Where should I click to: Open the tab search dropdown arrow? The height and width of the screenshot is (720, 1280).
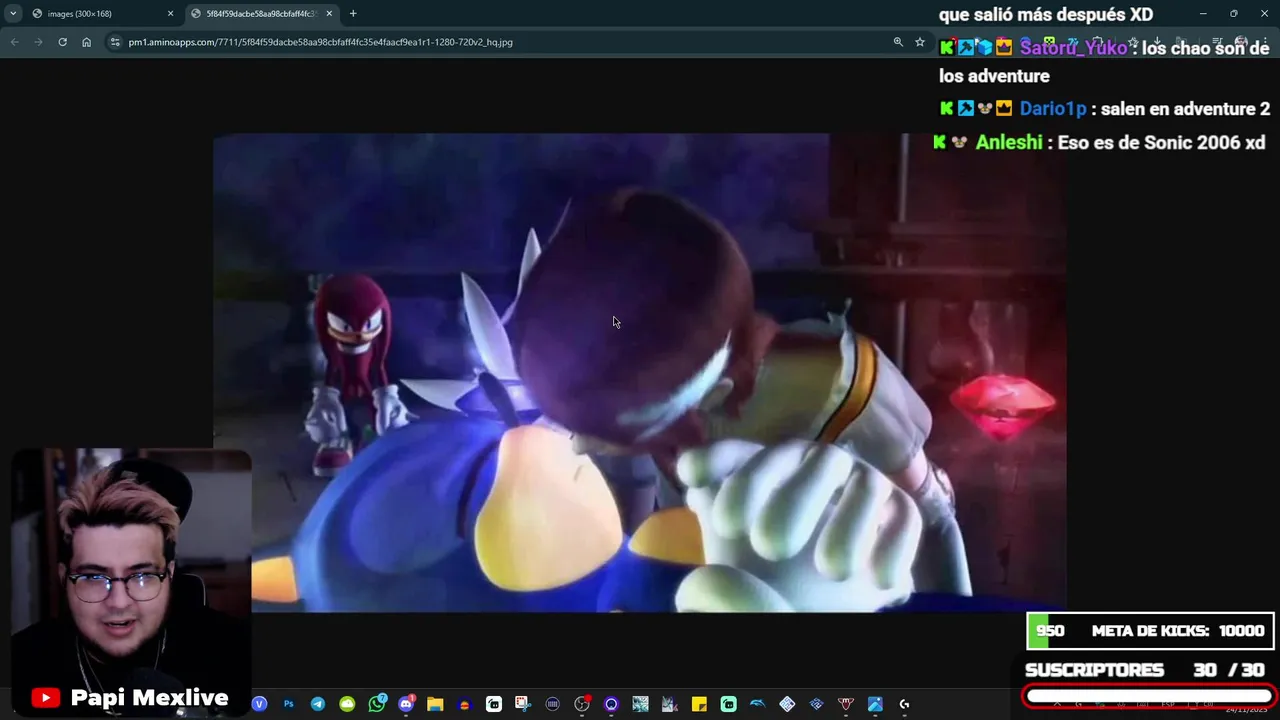coord(13,13)
